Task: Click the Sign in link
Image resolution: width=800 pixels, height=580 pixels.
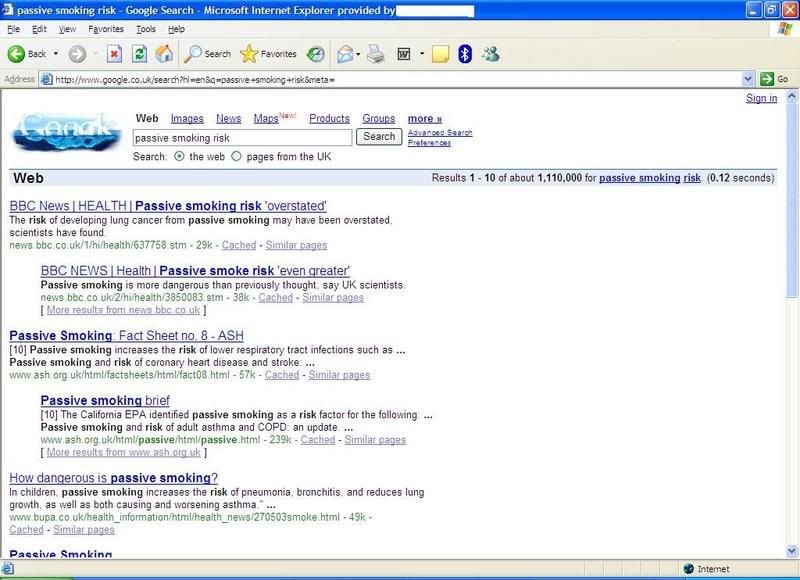Action: click(761, 98)
